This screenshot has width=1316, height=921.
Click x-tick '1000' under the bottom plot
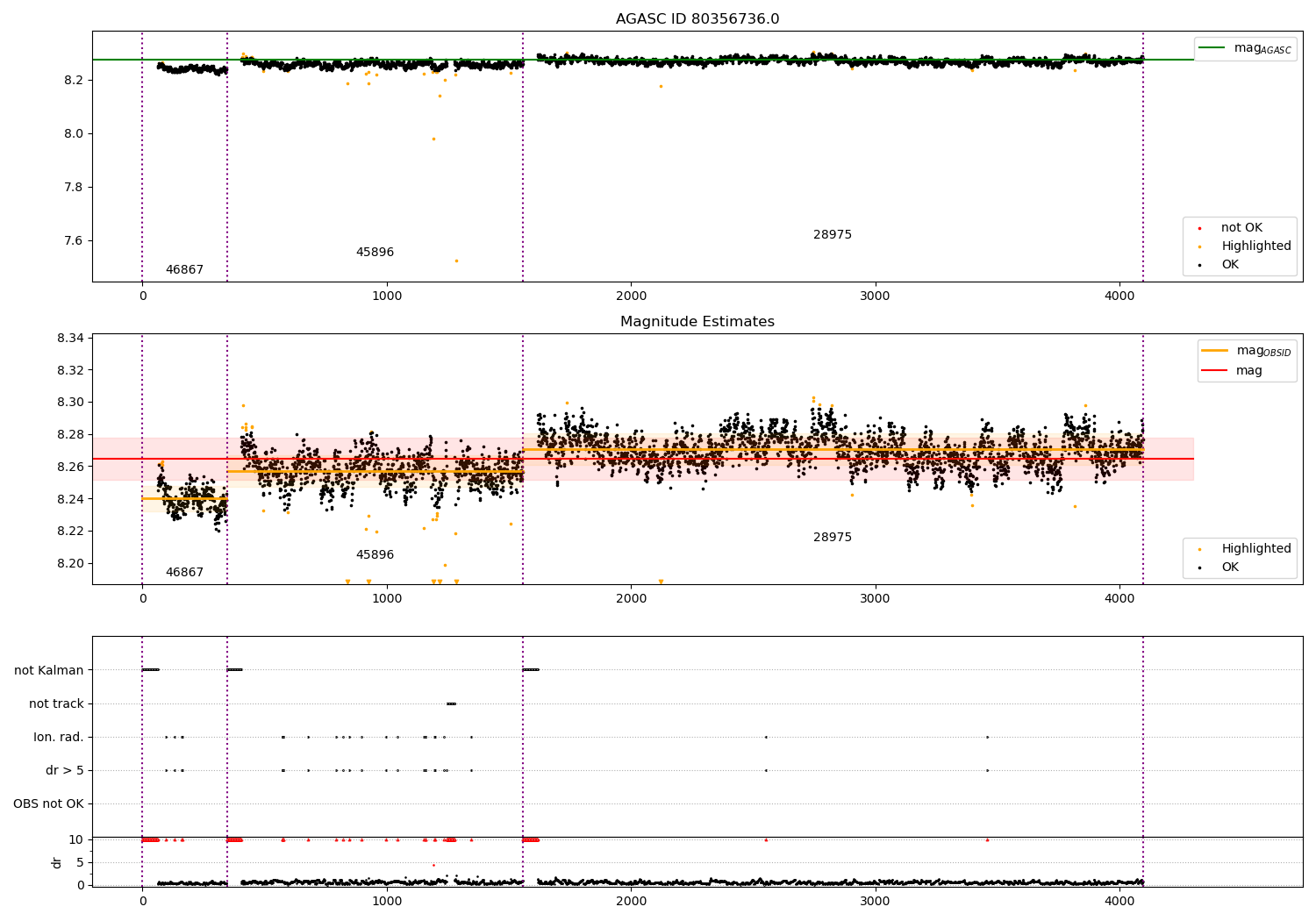coord(387,901)
